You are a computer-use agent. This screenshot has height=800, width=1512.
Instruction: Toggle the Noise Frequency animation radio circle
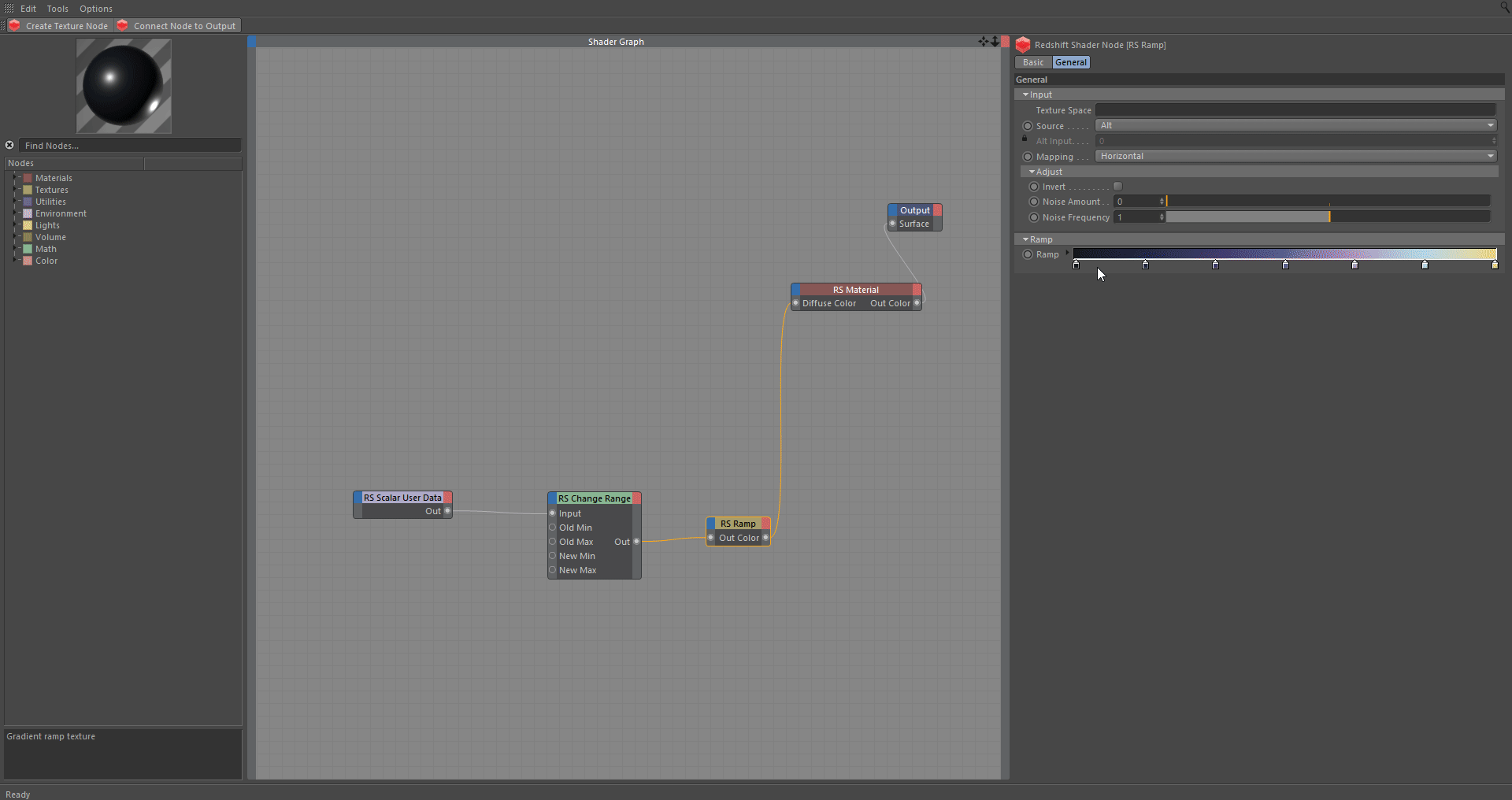pyautogui.click(x=1034, y=217)
